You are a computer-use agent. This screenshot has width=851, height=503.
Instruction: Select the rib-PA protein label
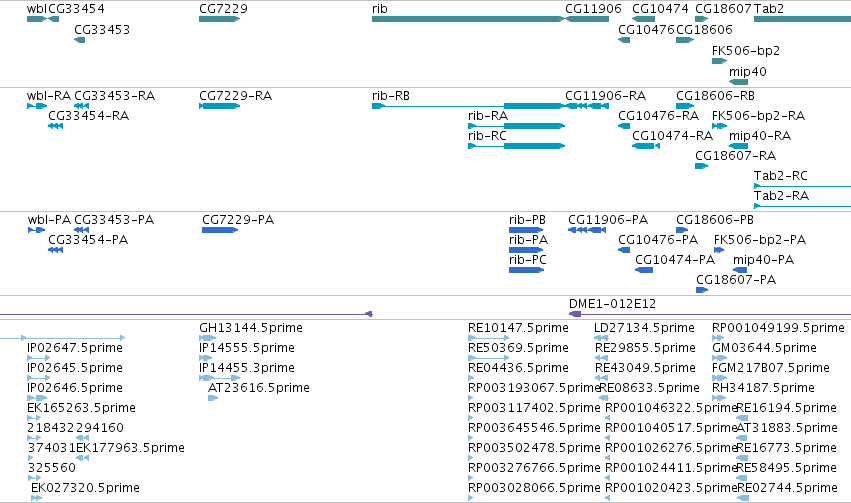pos(528,240)
